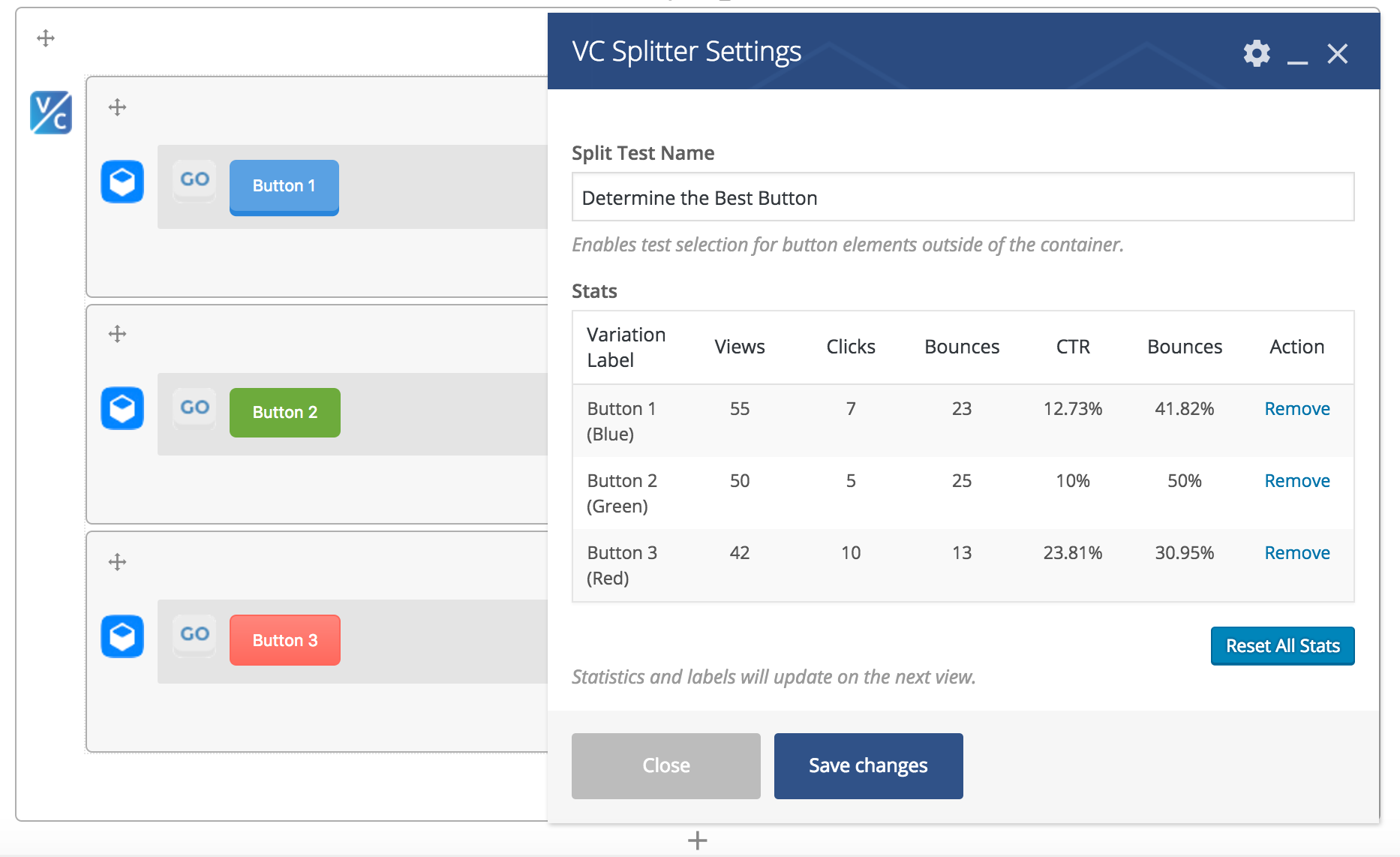The width and height of the screenshot is (1400, 857).
Task: Click the top-left outer move handle
Action: coord(46,38)
